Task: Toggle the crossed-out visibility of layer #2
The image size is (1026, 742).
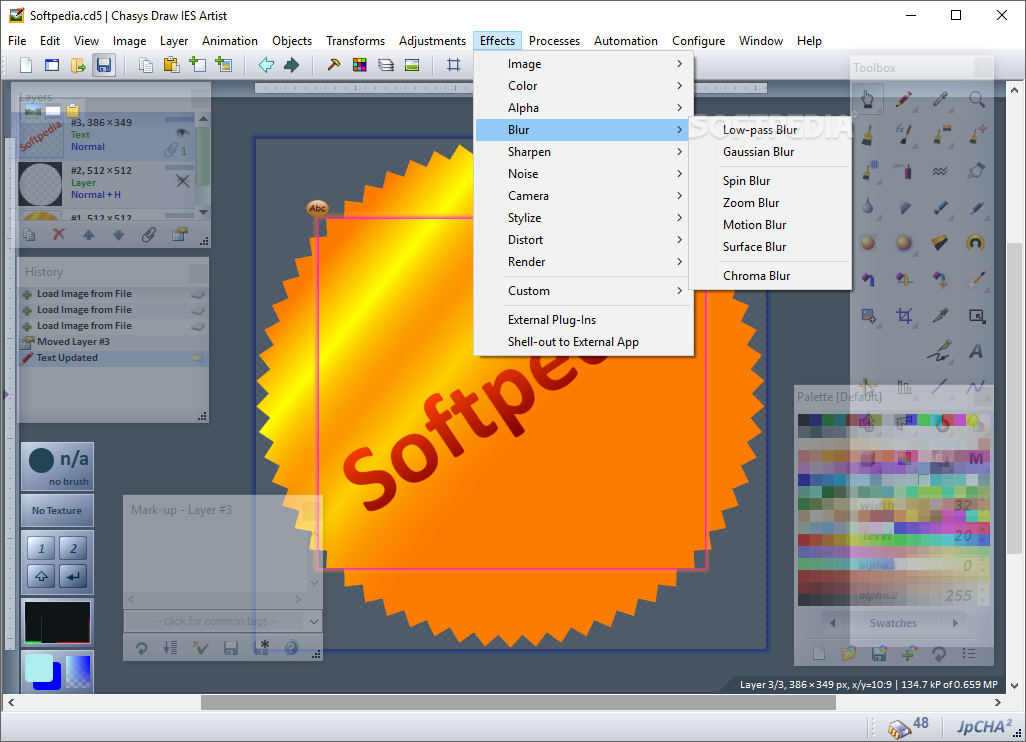Action: click(183, 181)
